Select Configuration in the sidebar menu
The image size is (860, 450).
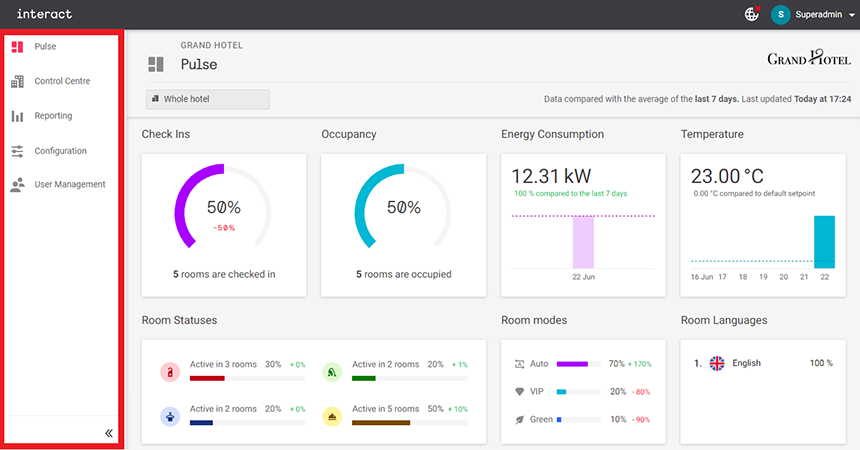[x=60, y=151]
